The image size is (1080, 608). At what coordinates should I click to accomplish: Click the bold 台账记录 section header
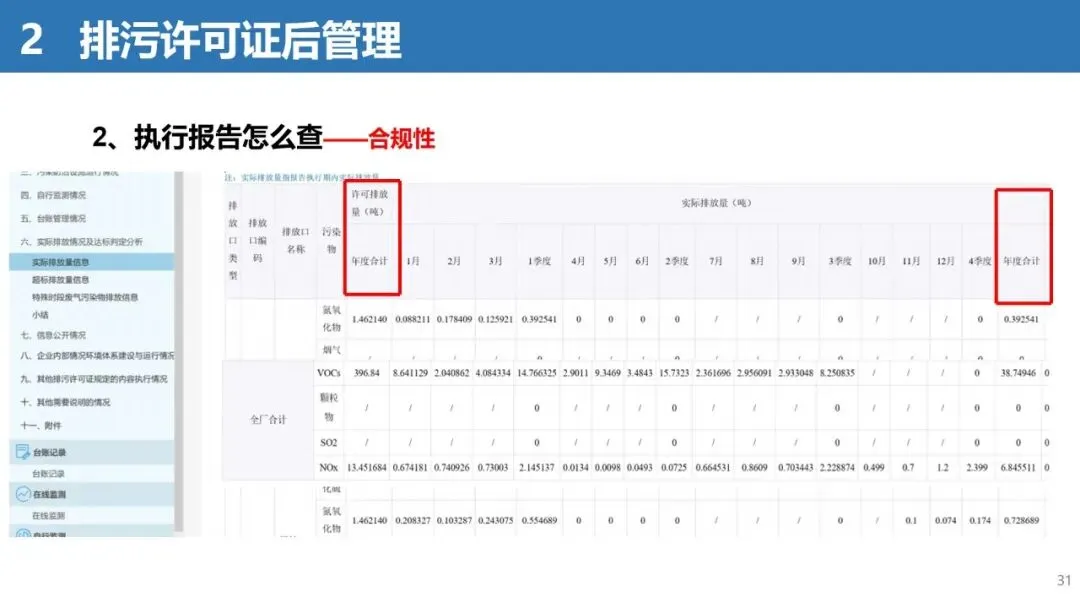click(x=50, y=453)
